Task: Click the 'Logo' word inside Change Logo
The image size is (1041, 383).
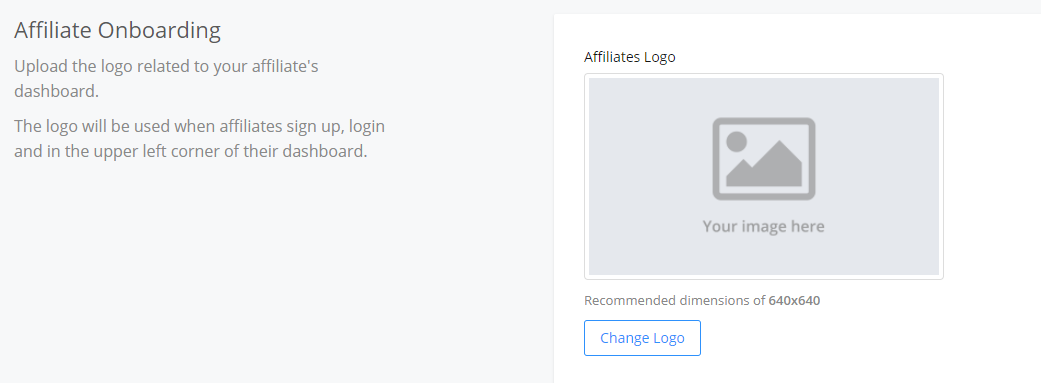Action: point(669,339)
